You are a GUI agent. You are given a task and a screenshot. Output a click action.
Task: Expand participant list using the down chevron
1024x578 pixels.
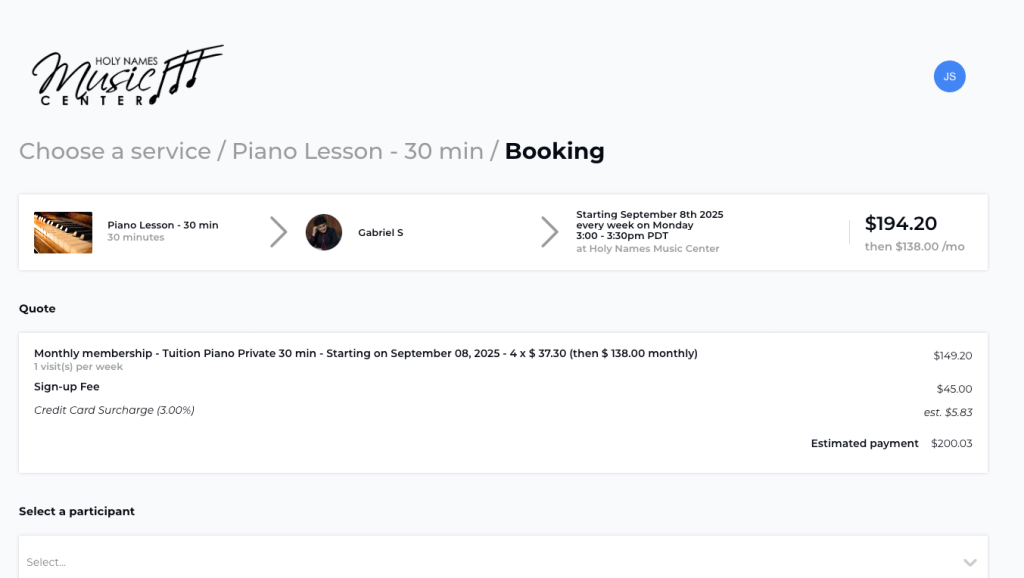pos(969,562)
